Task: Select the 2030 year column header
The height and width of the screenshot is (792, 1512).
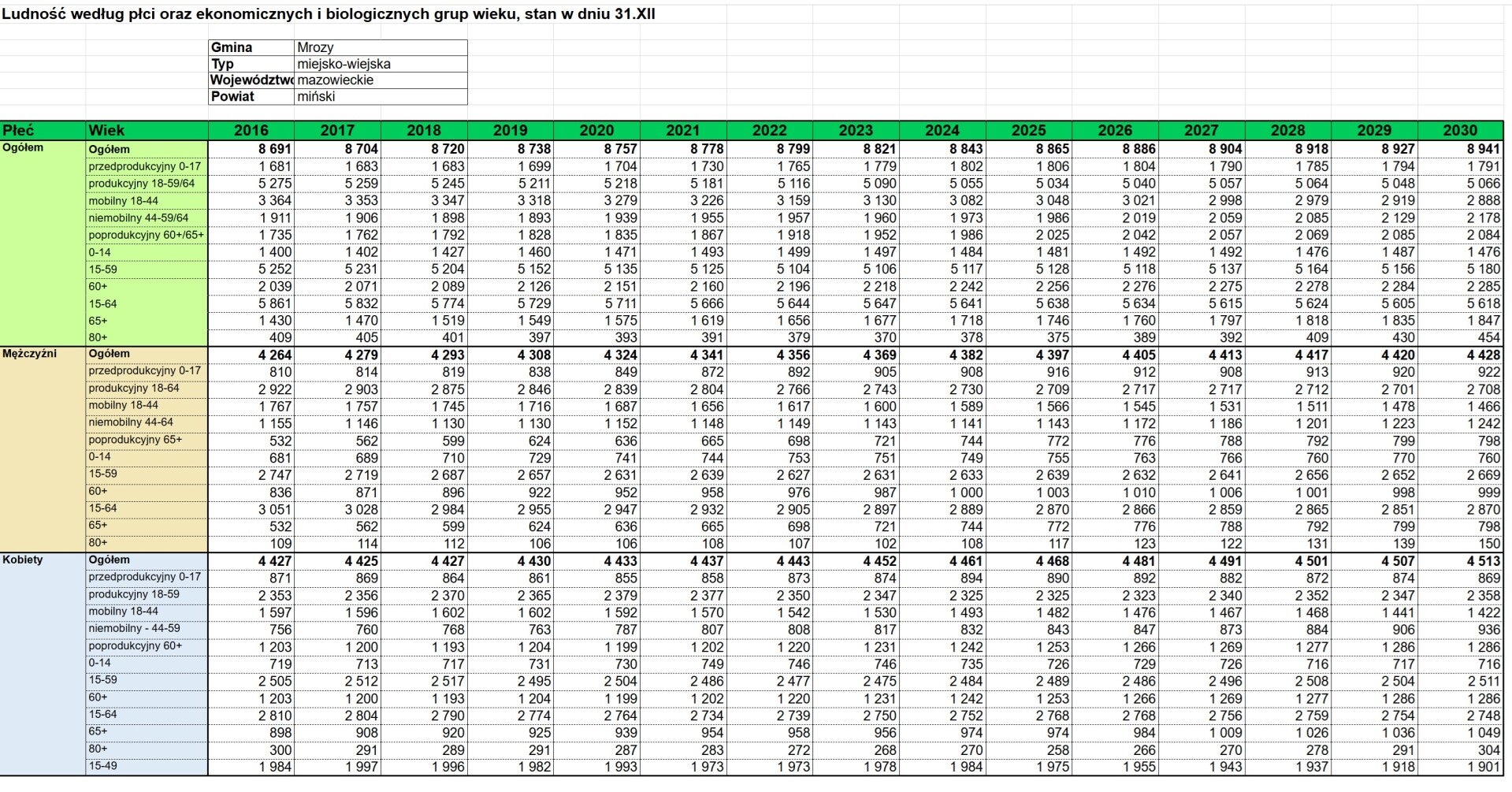Action: (x=1461, y=130)
